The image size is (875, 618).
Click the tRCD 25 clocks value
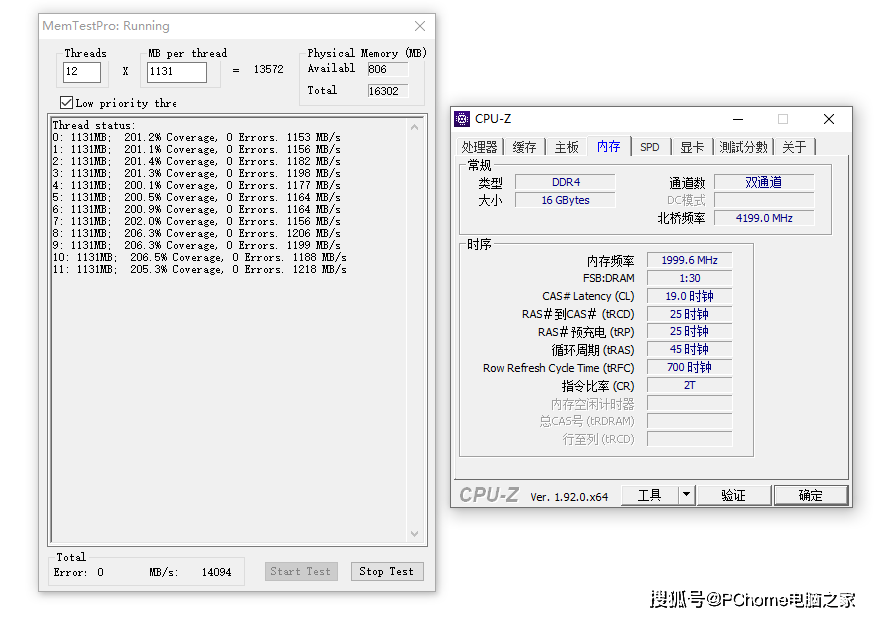[690, 314]
